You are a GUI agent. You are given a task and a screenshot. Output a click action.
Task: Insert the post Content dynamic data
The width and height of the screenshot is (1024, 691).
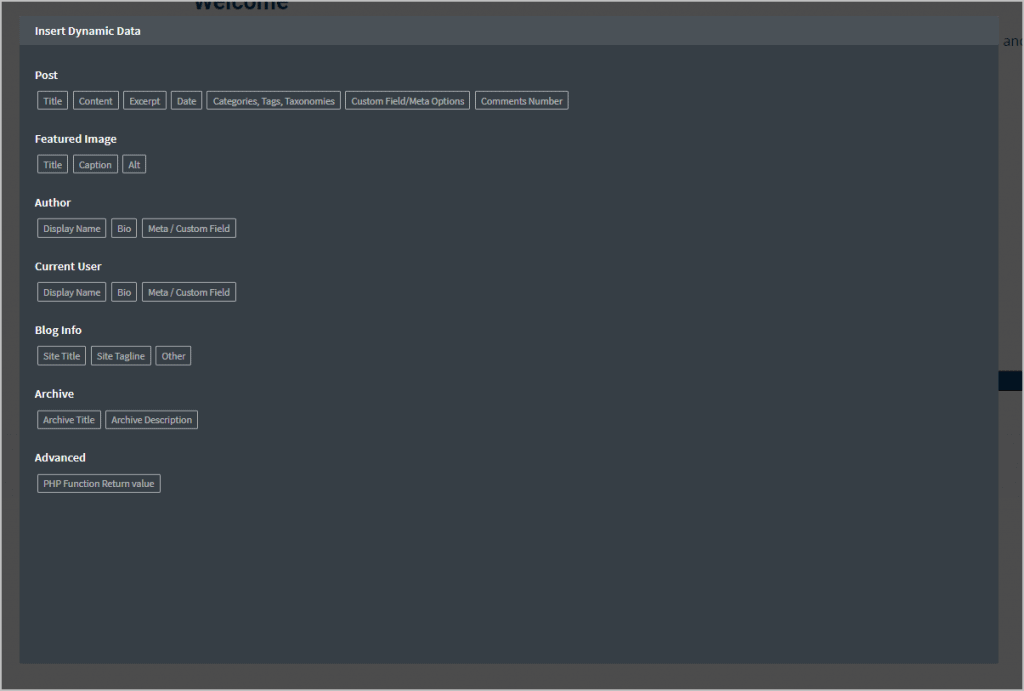pyautogui.click(x=95, y=100)
